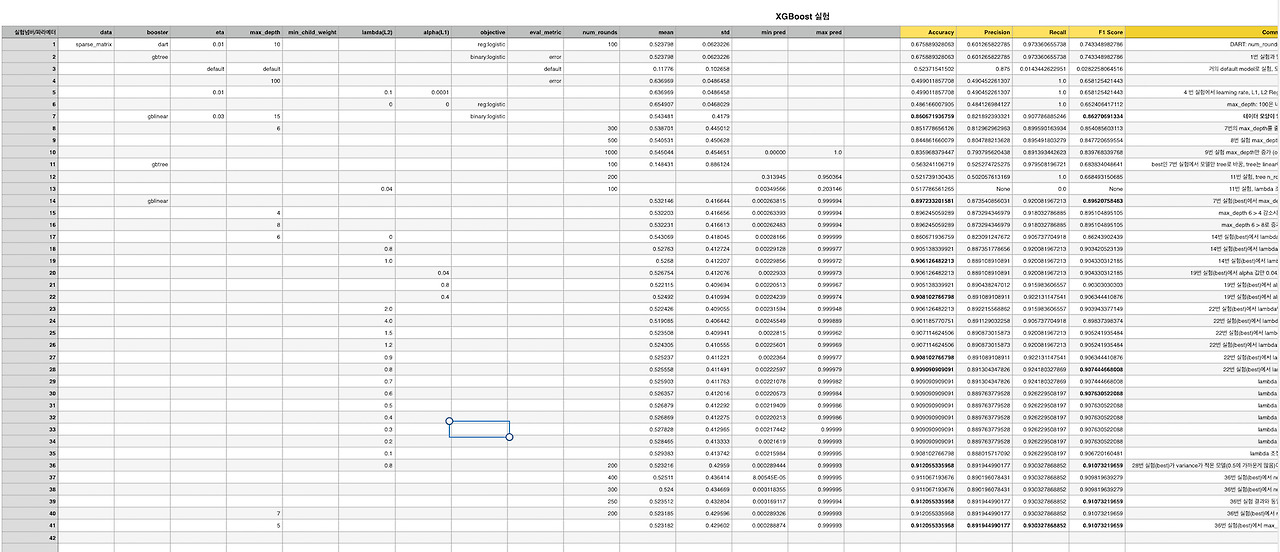Image resolution: width=1280 pixels, height=552 pixels.
Task: Click the bold recall '0.930327868852' in row 41
Action: click(1040, 525)
